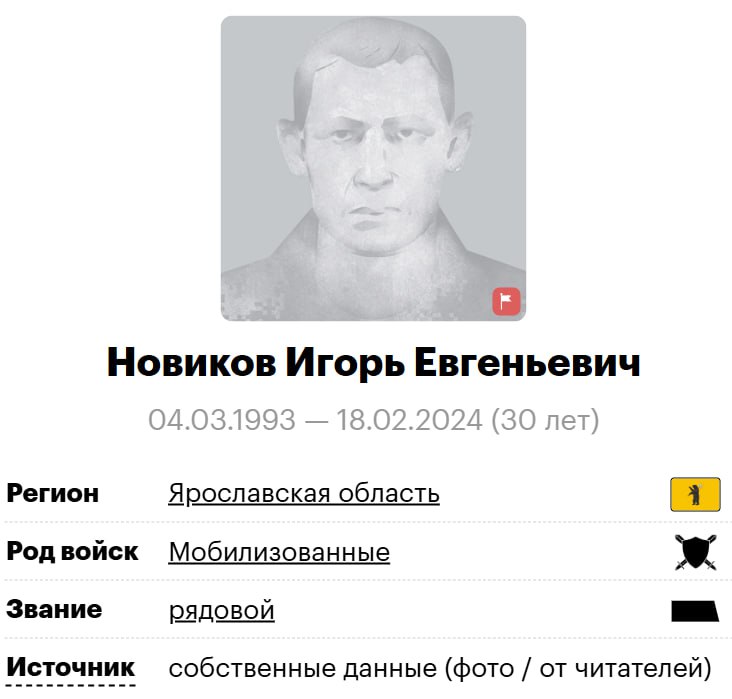Open the Ярославская область link

pyautogui.click(x=304, y=494)
